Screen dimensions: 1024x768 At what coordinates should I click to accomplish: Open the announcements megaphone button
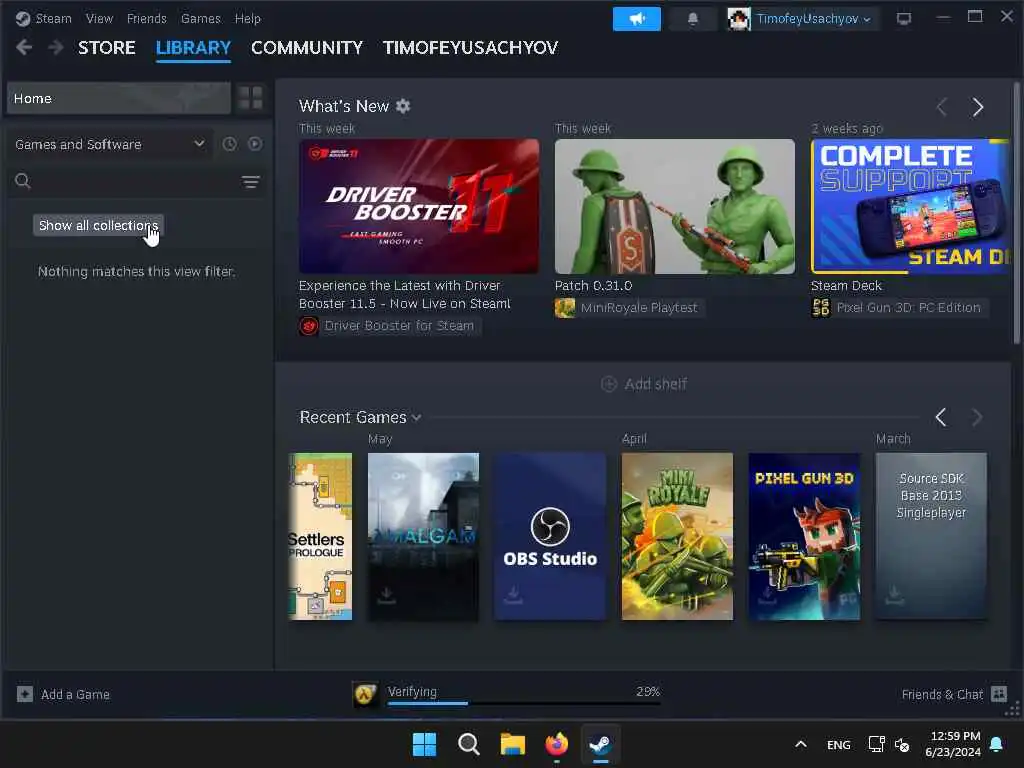click(x=637, y=19)
